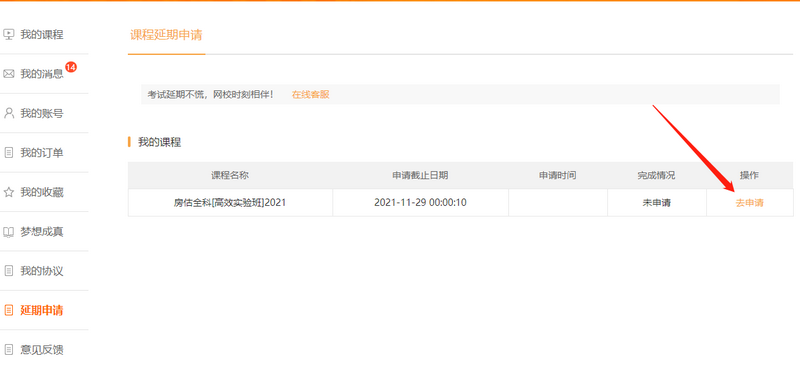Click the document icon beside 我的订单
This screenshot has width=800, height=369.
tap(8, 153)
